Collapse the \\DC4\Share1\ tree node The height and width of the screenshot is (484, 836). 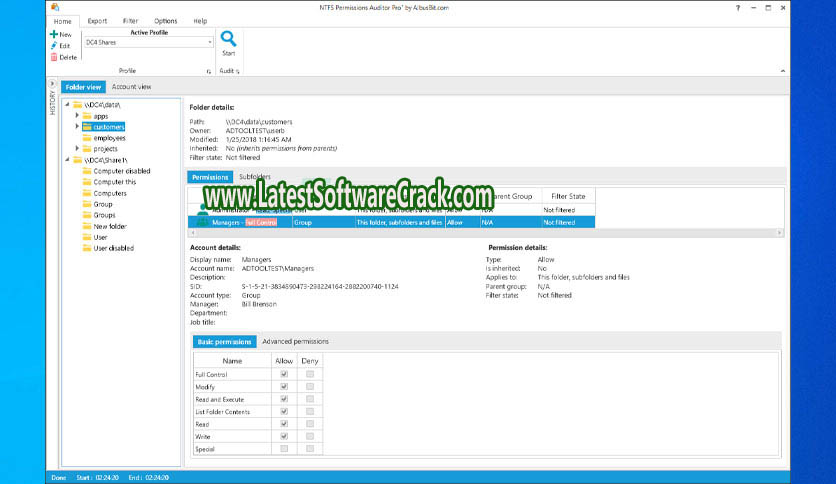click(x=68, y=160)
